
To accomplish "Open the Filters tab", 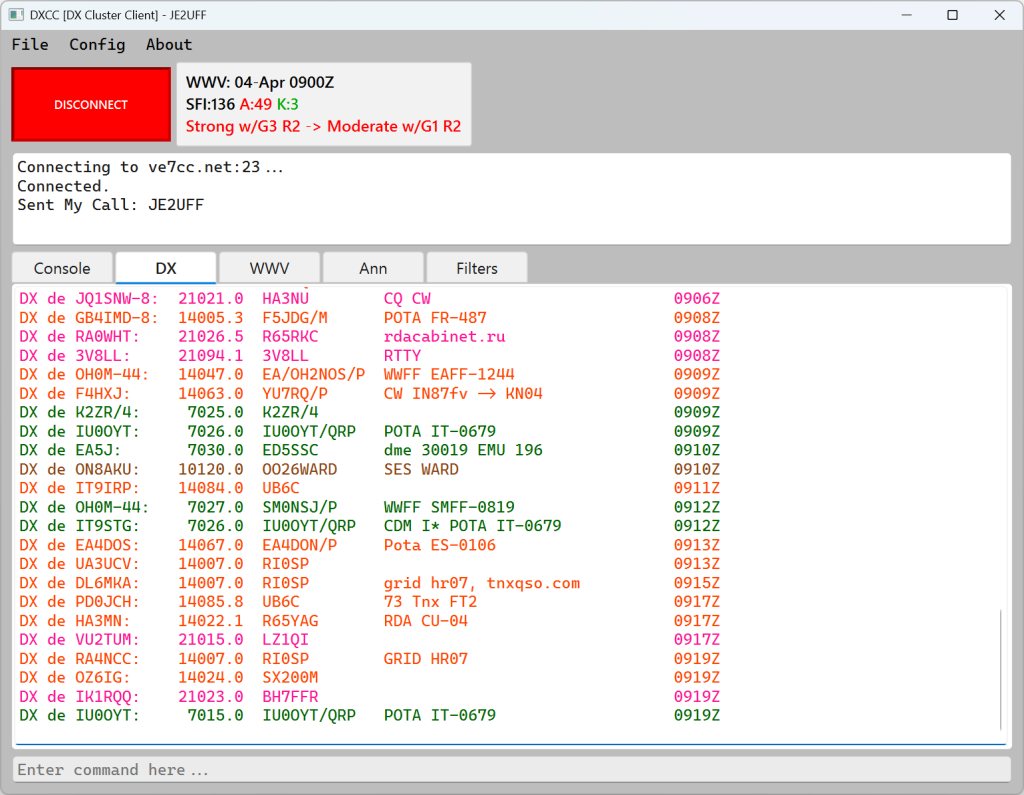I will (476, 268).
